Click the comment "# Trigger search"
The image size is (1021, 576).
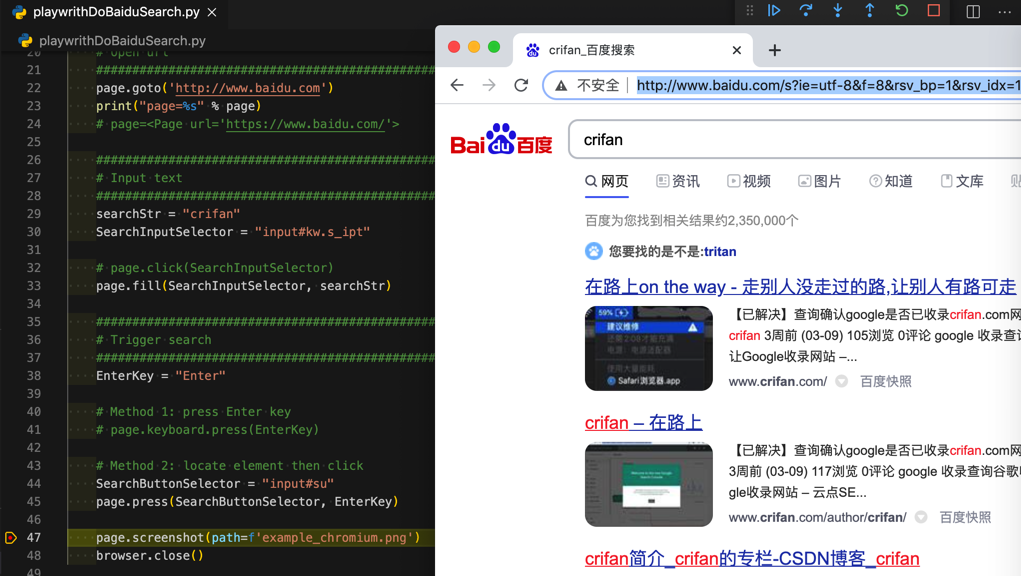pos(154,340)
